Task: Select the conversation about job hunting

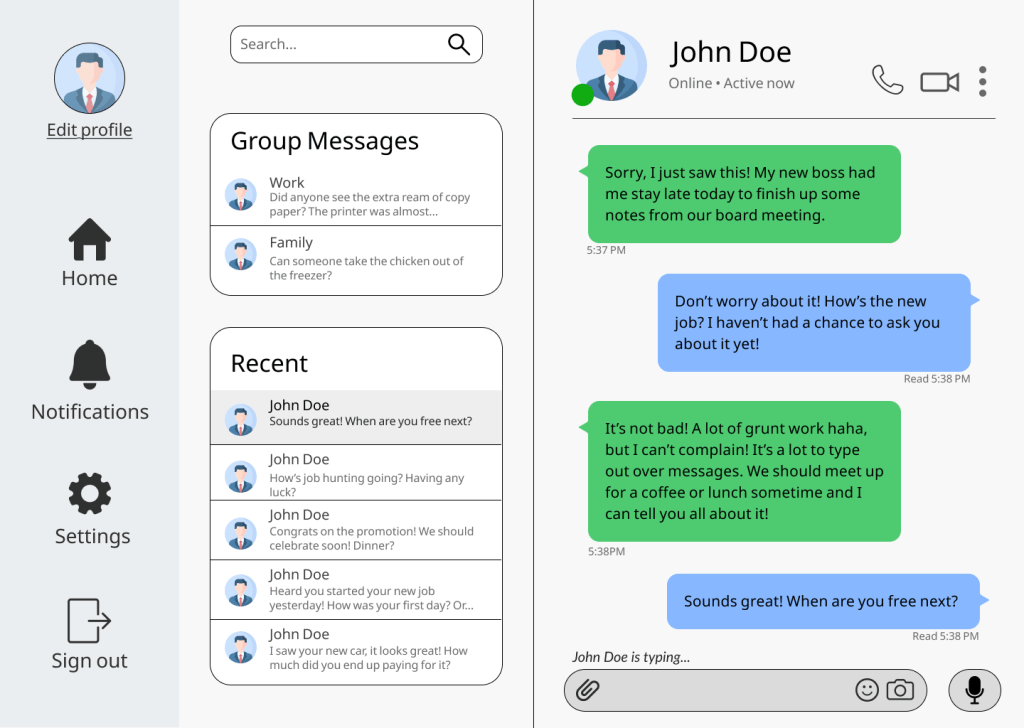Action: click(356, 472)
